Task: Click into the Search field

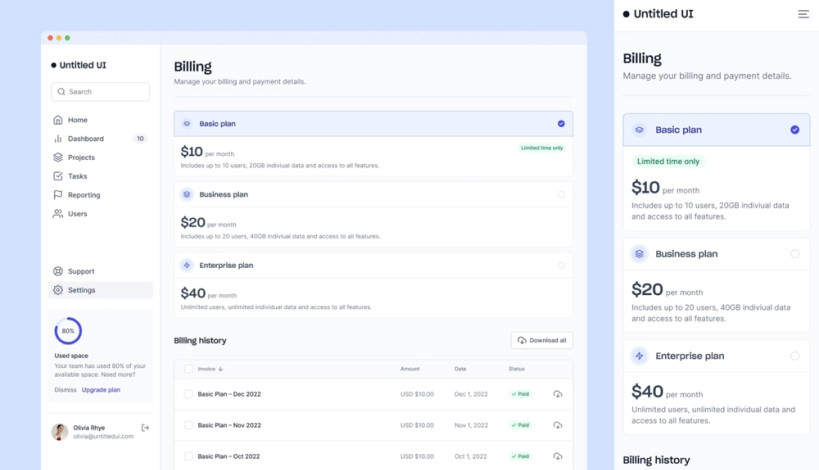Action: pos(100,92)
